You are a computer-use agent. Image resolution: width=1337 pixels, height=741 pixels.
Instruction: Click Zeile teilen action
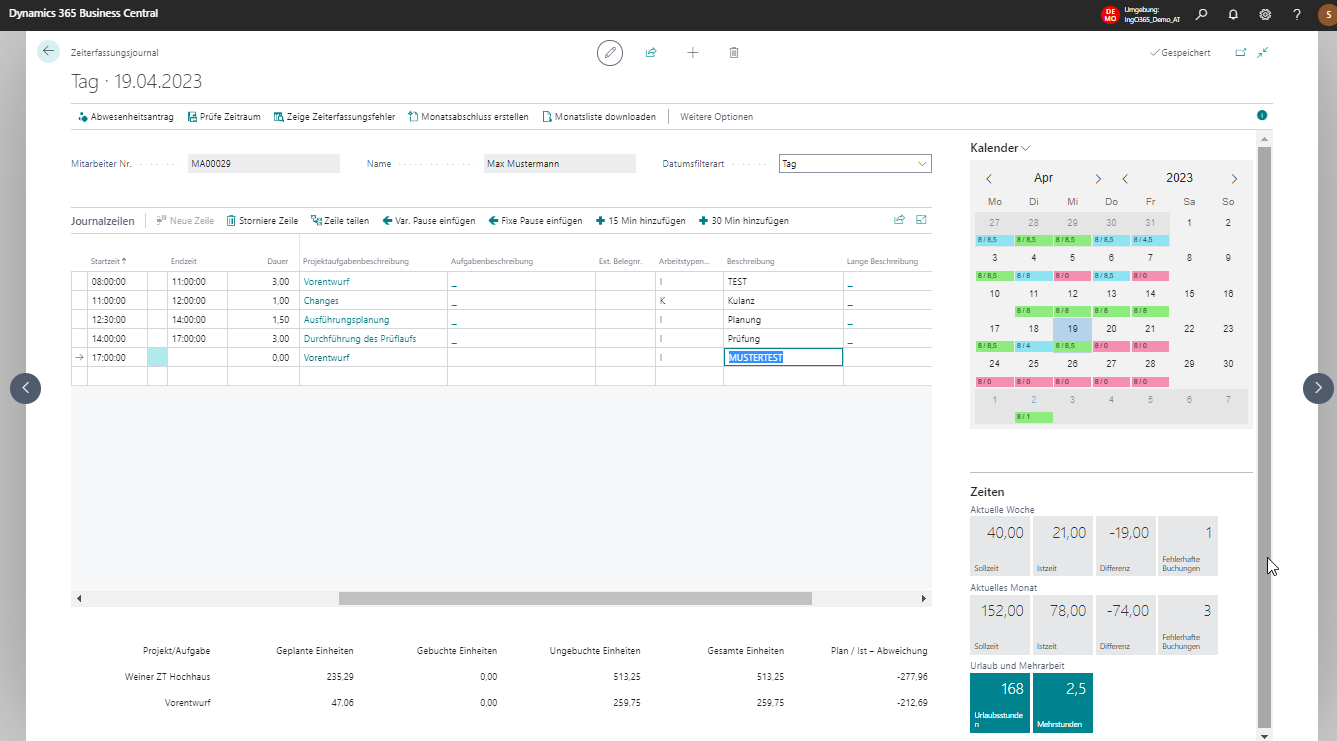[340, 221]
